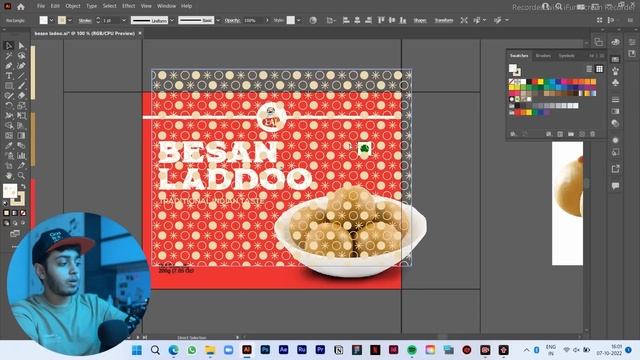The width and height of the screenshot is (640, 360).
Task: Click Horizontal Align Left icon
Action: pyautogui.click(x=346, y=20)
